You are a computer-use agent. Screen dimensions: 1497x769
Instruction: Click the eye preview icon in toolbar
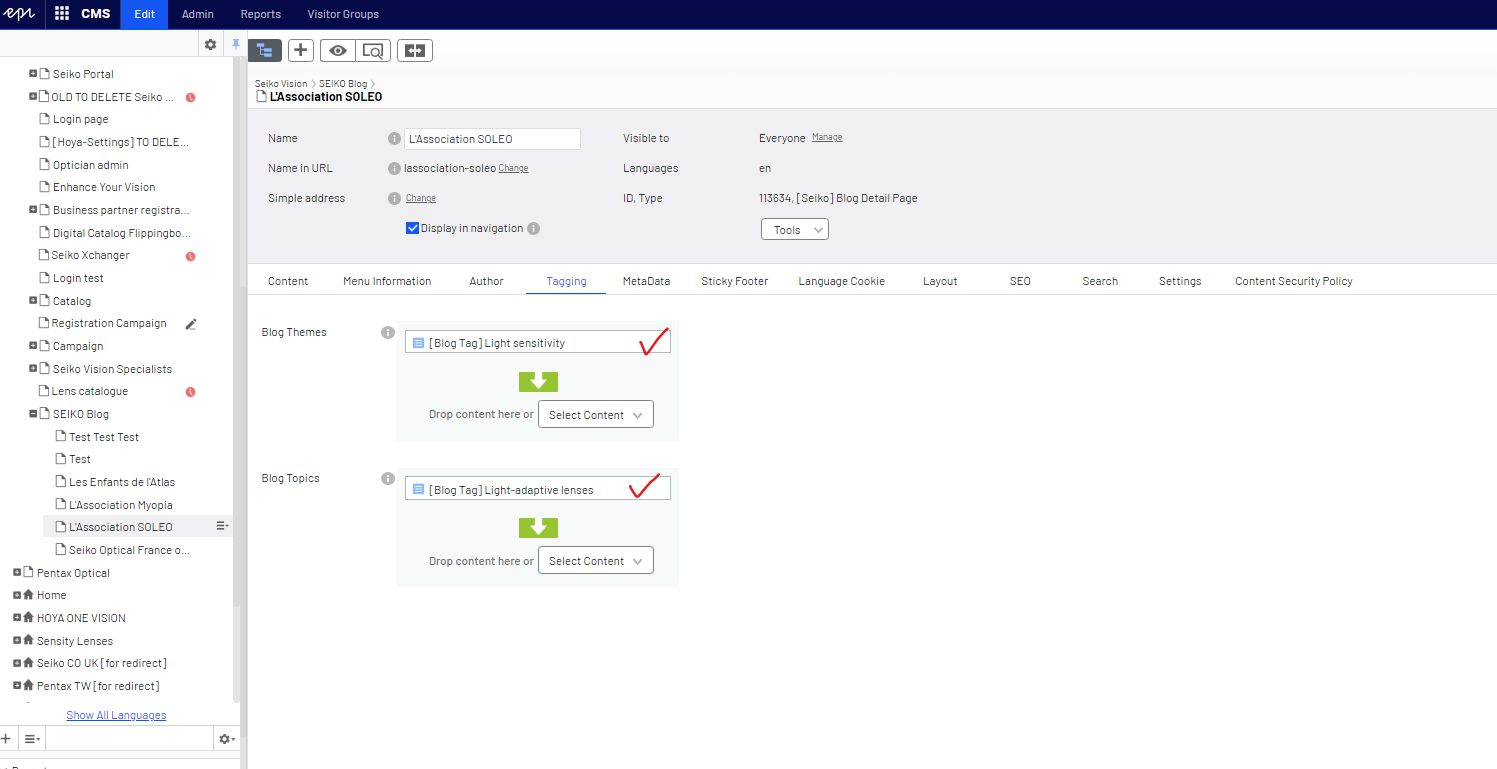pos(338,50)
